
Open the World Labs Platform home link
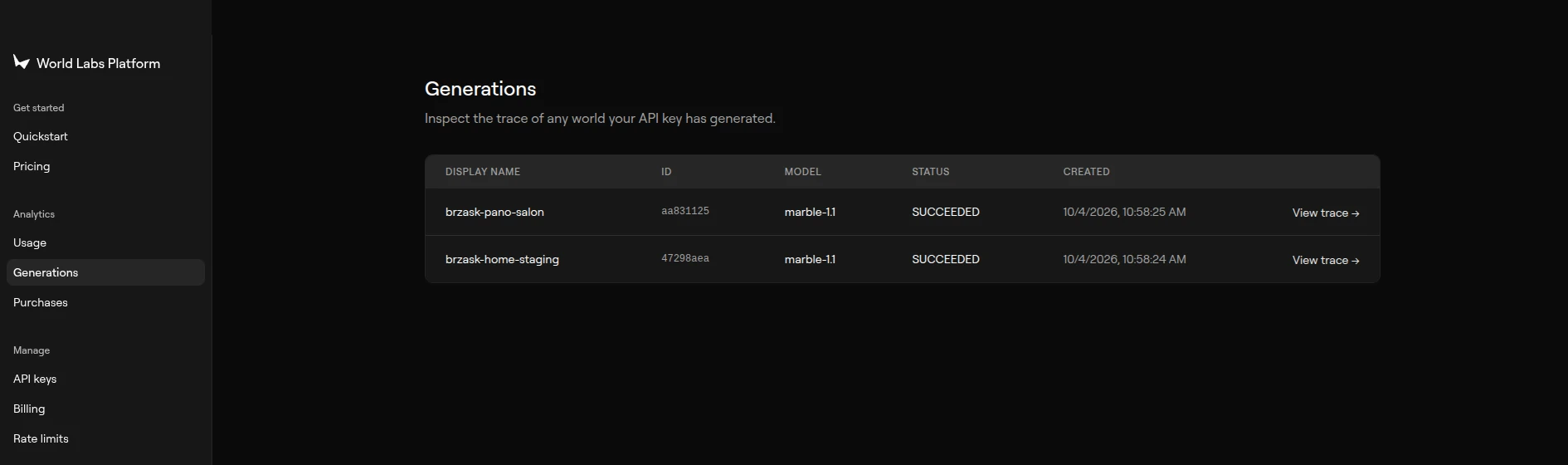(x=87, y=63)
